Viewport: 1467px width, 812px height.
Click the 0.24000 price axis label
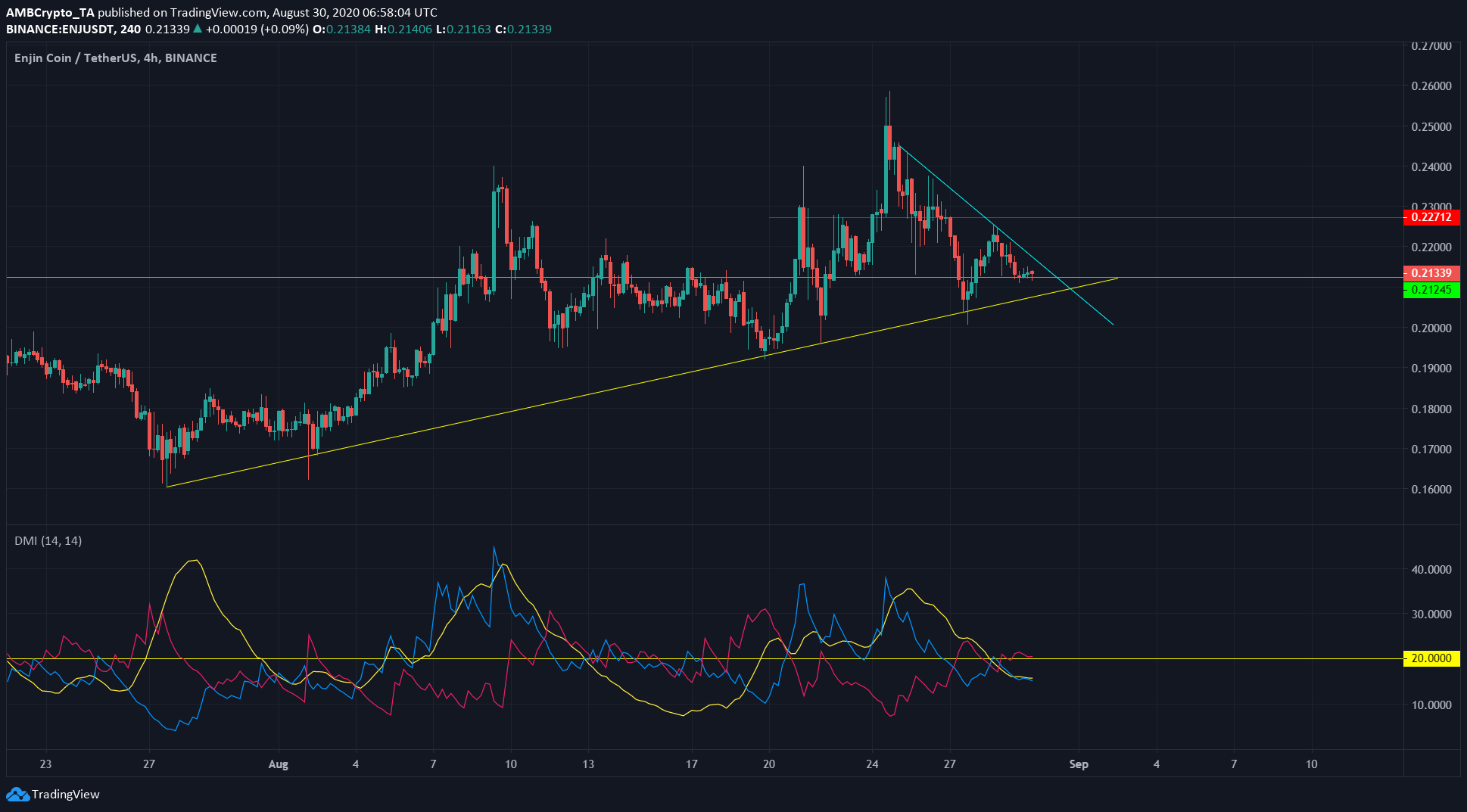[1431, 167]
